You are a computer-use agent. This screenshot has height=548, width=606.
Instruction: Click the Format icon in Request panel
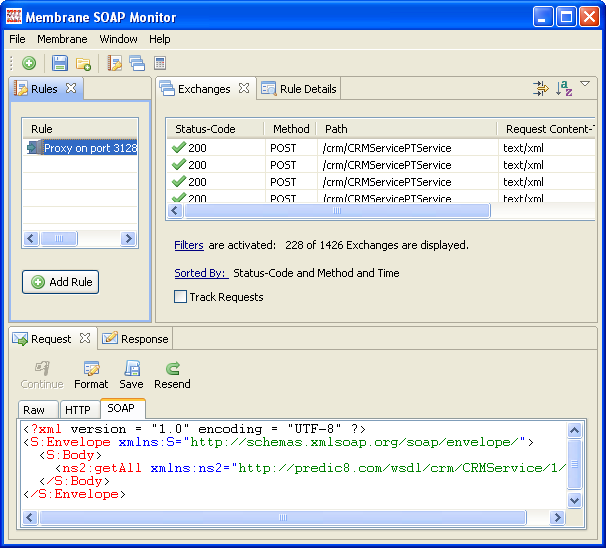(x=91, y=368)
